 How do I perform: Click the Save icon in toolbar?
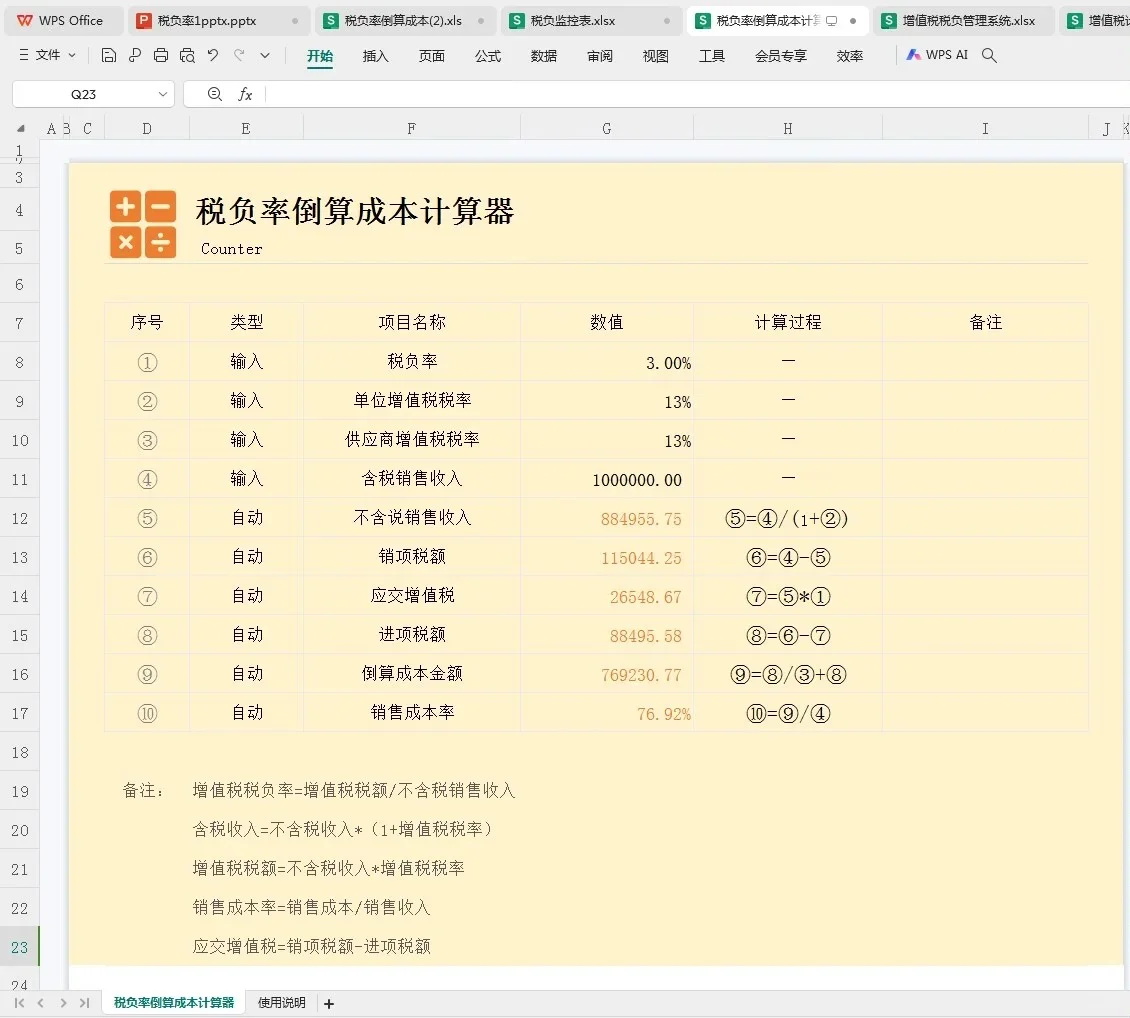tap(109, 55)
